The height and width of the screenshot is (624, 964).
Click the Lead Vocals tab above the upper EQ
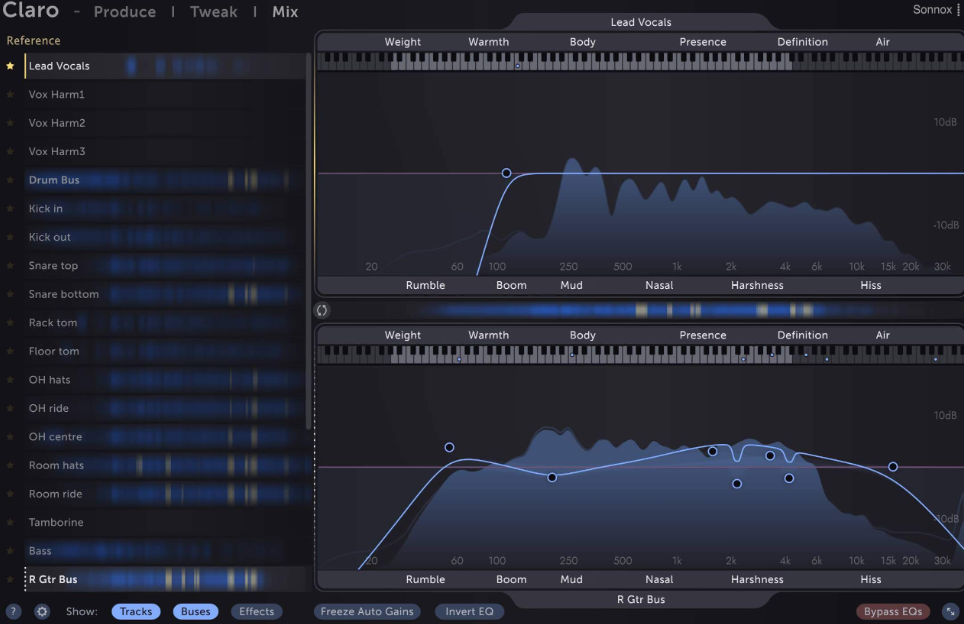click(x=641, y=22)
